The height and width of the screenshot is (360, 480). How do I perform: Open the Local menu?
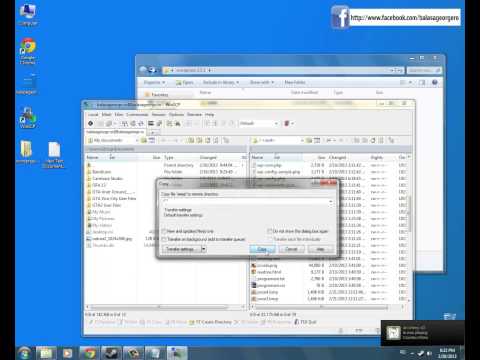tap(93, 114)
